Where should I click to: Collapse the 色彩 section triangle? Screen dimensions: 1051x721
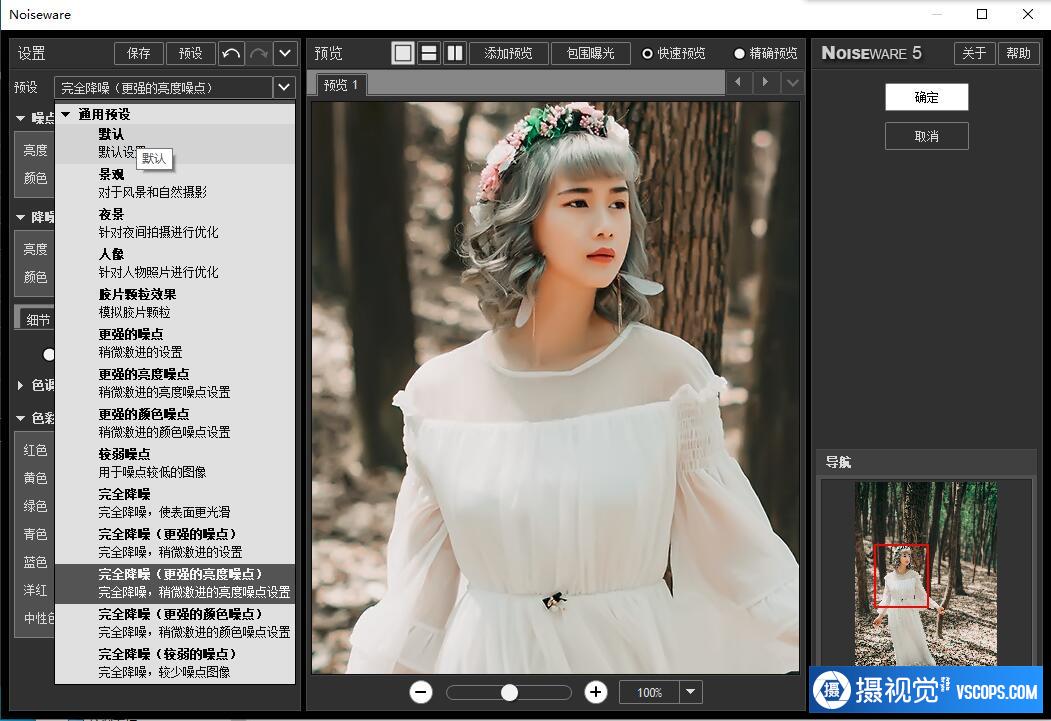pyautogui.click(x=21, y=419)
